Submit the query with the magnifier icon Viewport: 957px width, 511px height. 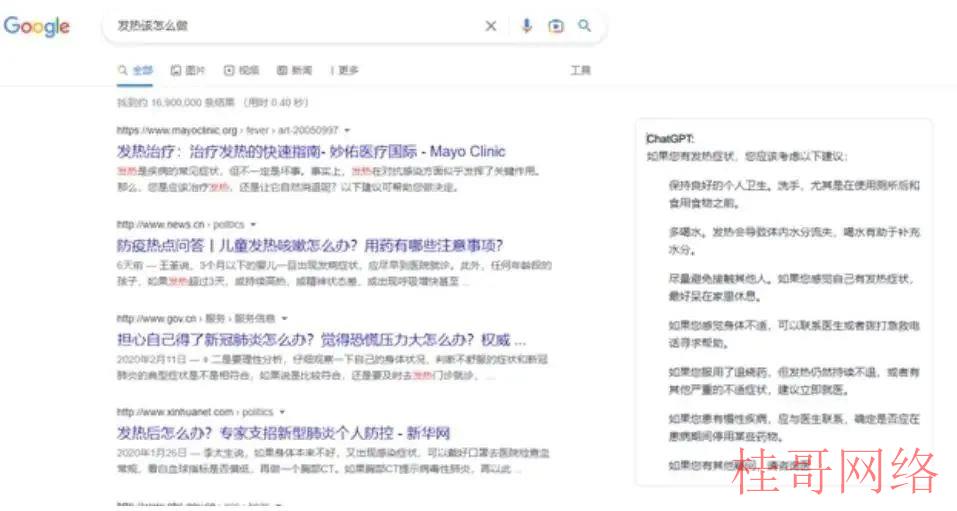point(585,26)
